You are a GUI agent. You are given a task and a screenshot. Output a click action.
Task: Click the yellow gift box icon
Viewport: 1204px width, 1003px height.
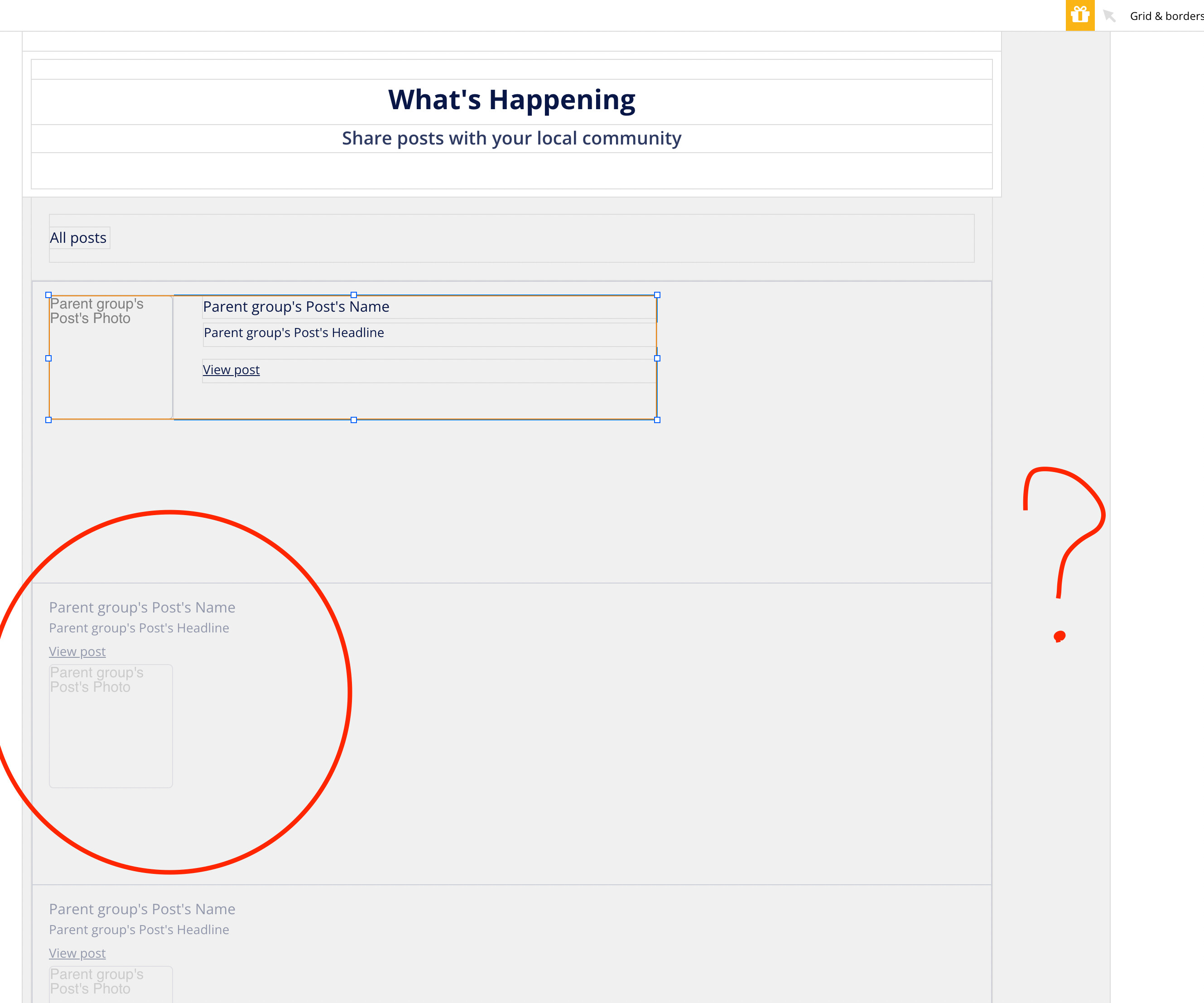pos(1079,15)
